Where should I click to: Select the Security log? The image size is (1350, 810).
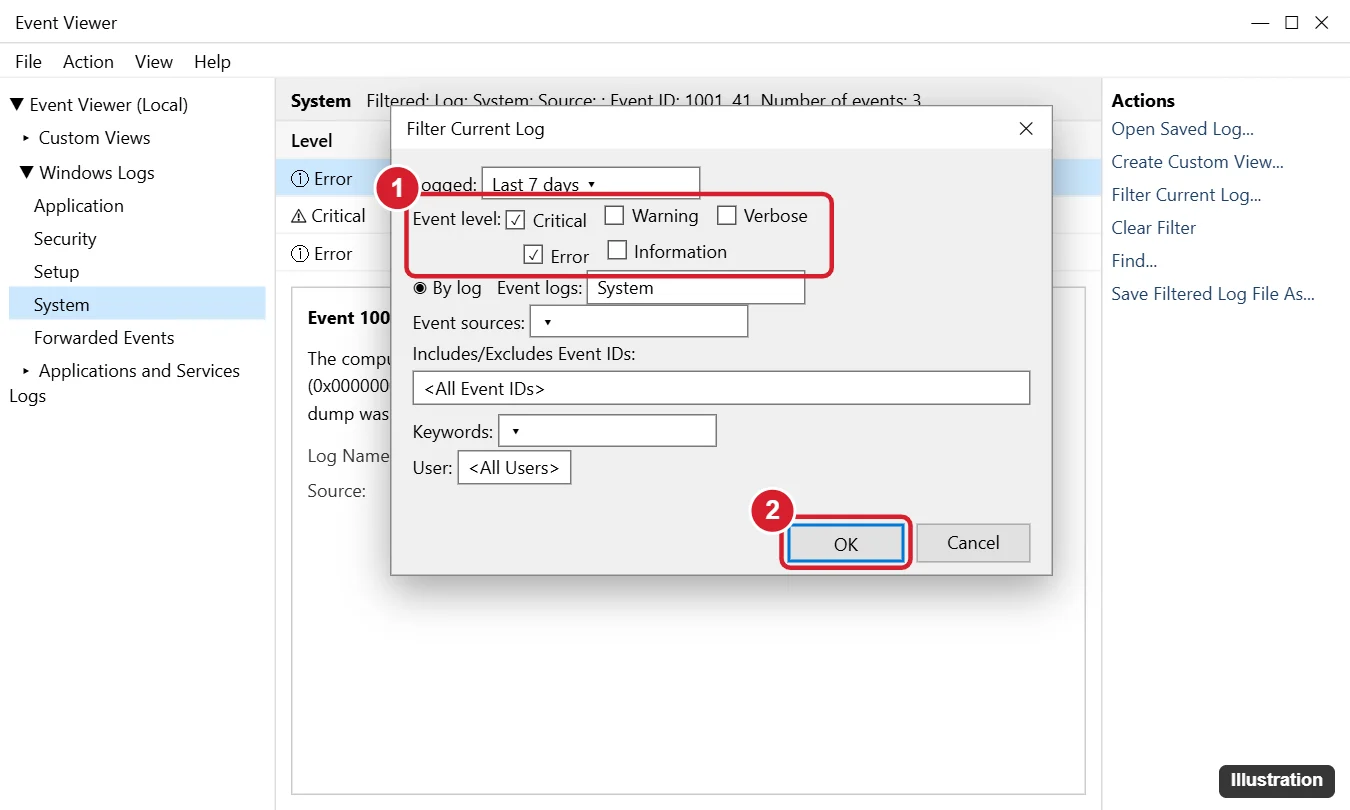tap(65, 239)
